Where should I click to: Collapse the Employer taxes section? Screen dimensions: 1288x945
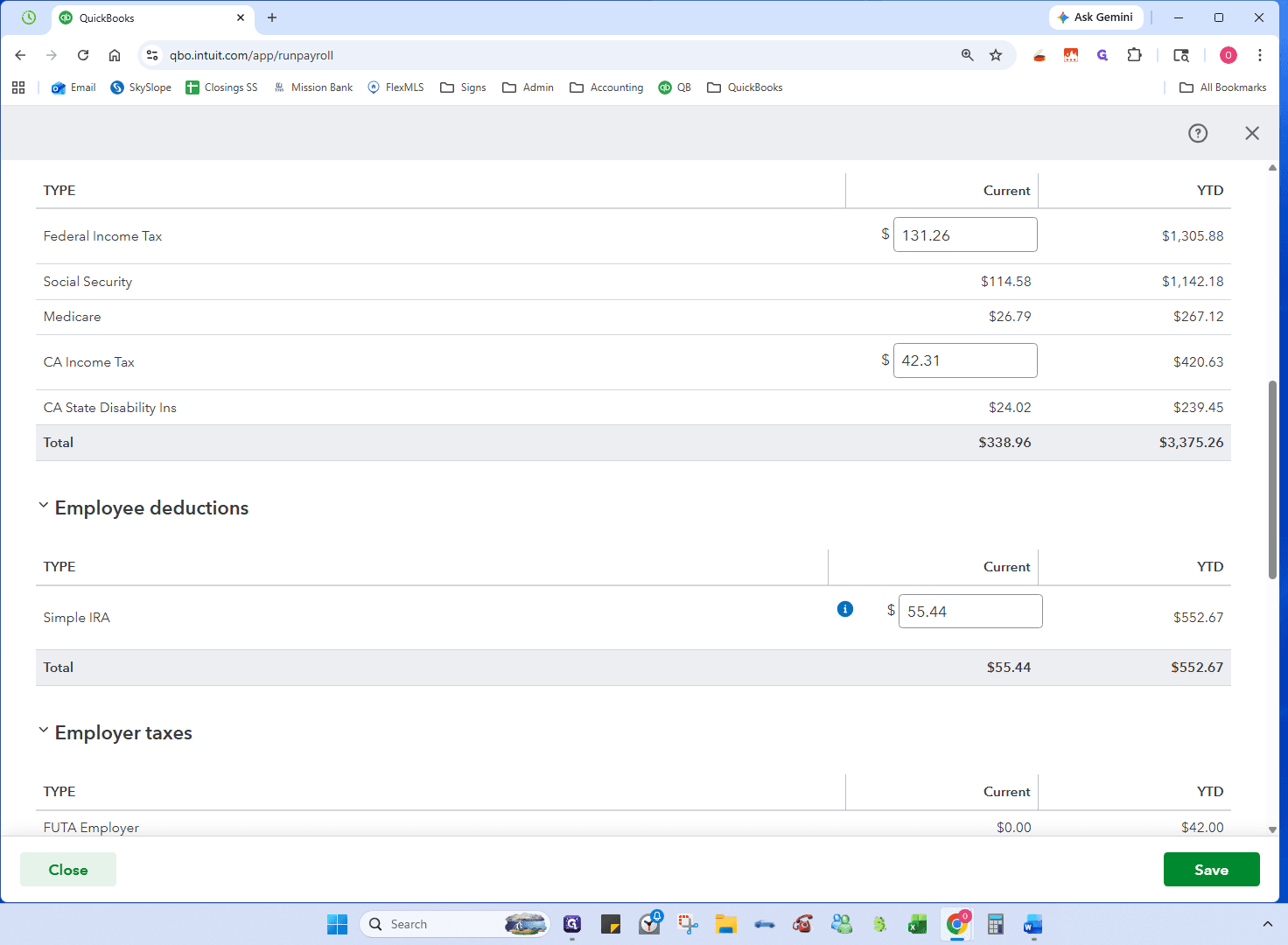(43, 731)
